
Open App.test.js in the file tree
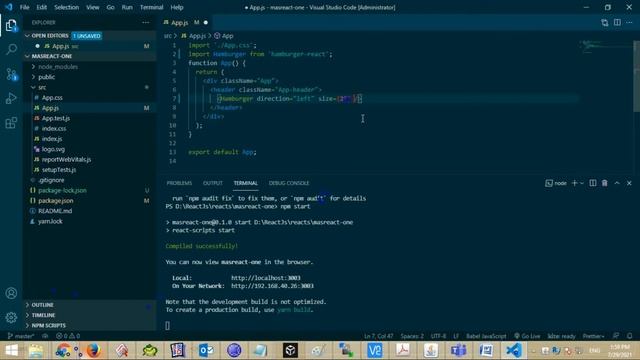pyautogui.click(x=56, y=118)
